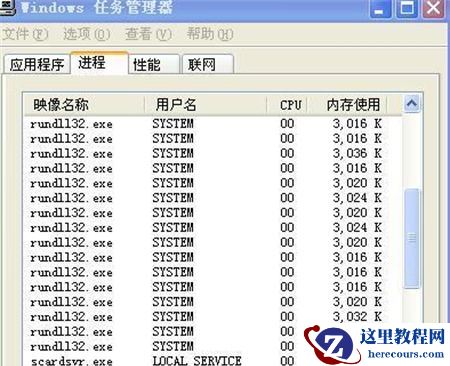Open the 文件(F) menu
The height and width of the screenshot is (366, 450).
point(25,34)
